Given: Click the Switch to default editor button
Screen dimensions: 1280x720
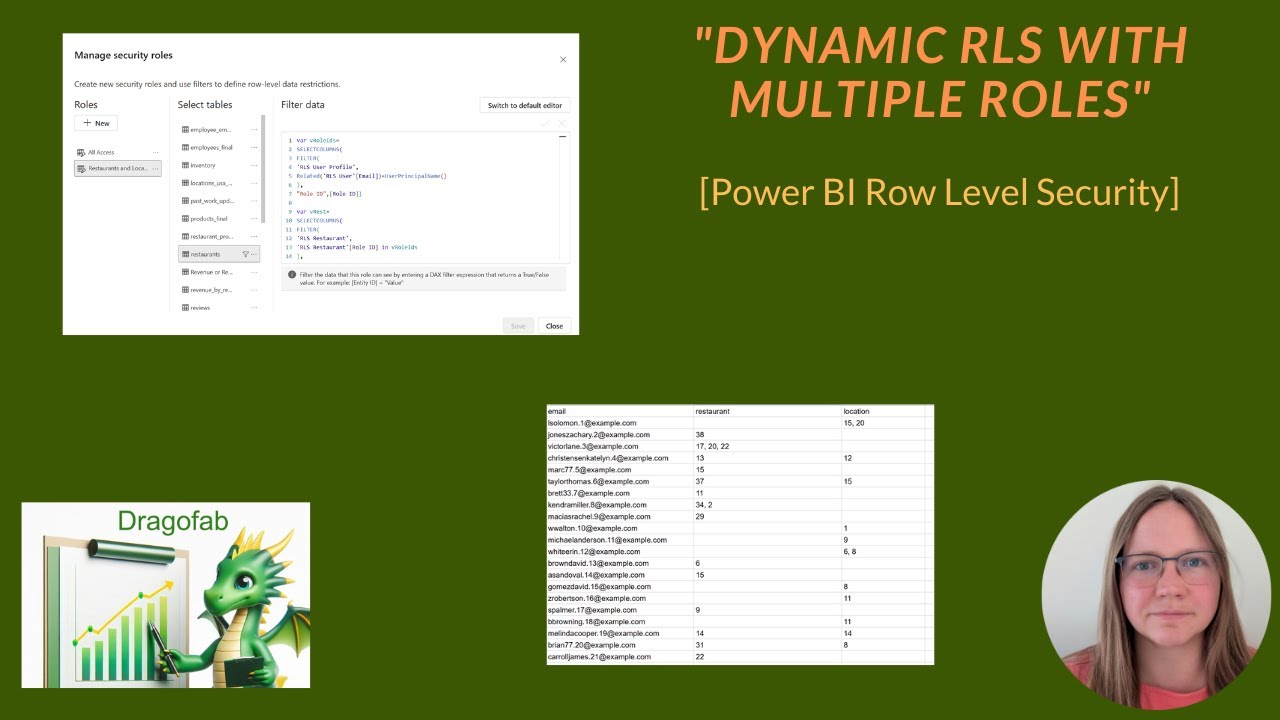Looking at the screenshot, I should pyautogui.click(x=524, y=105).
